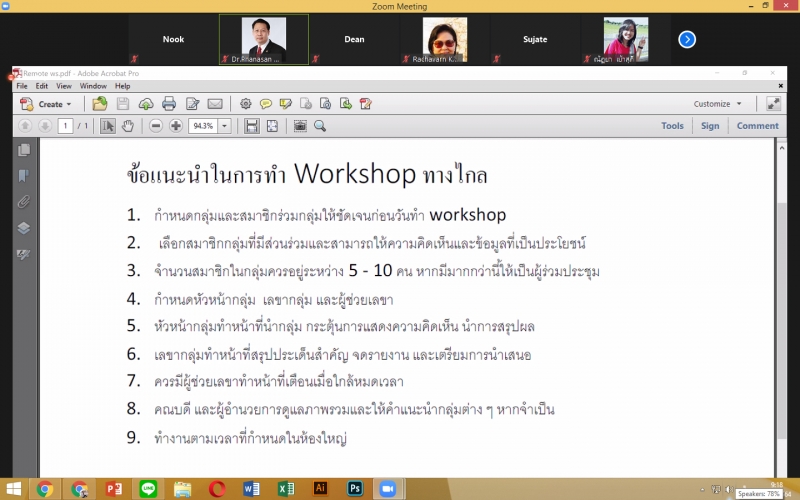Viewport: 800px width, 500px height.
Task: Open the zoom percentage dropdown arrow
Action: [224, 126]
